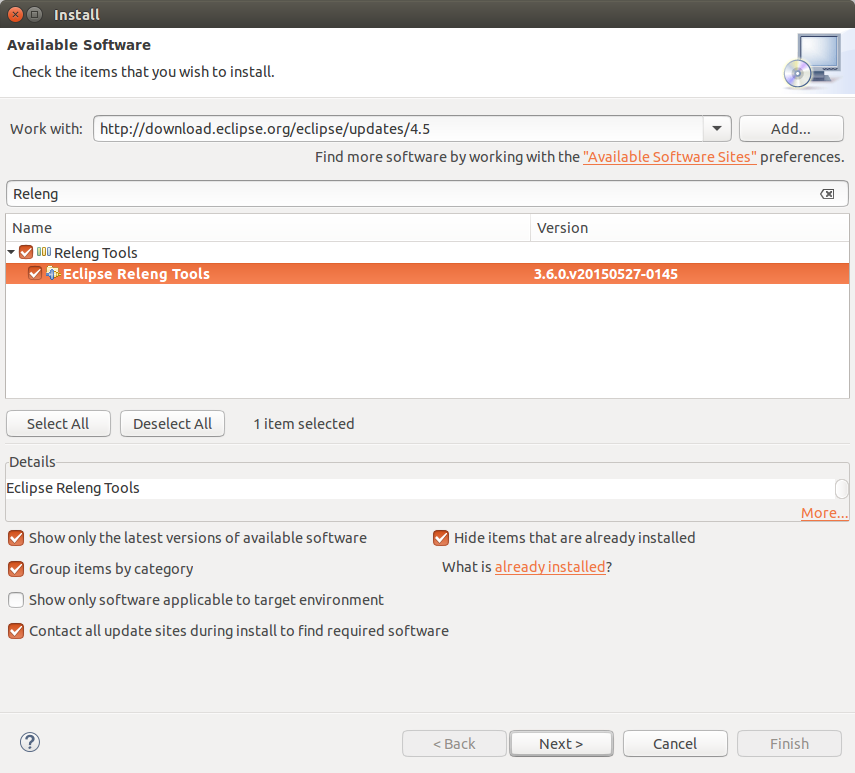Select the Eclipse Releng Tools row
Viewport: 855px width, 773px height.
427,274
